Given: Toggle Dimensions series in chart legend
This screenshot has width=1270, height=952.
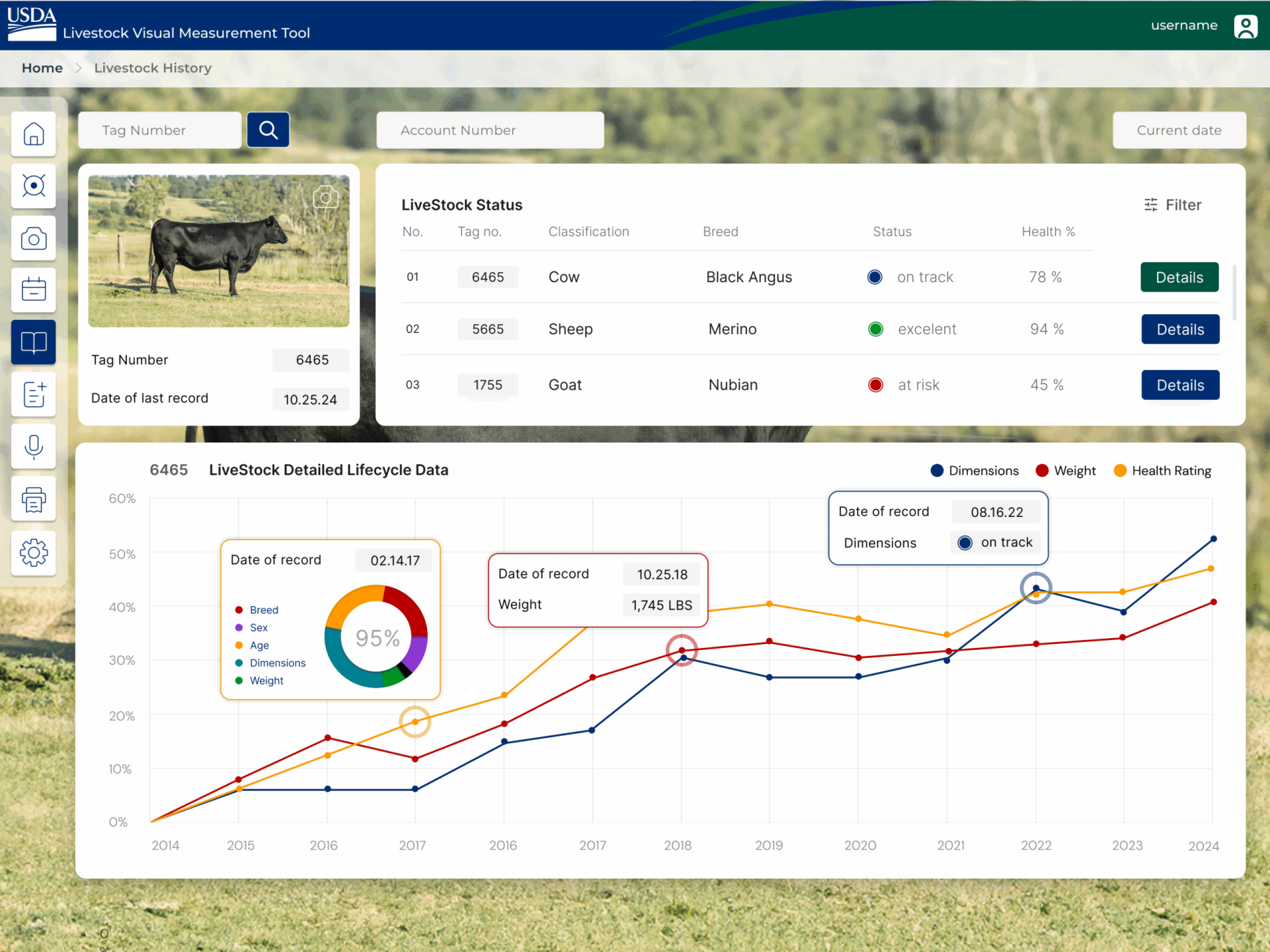Looking at the screenshot, I should (x=974, y=471).
